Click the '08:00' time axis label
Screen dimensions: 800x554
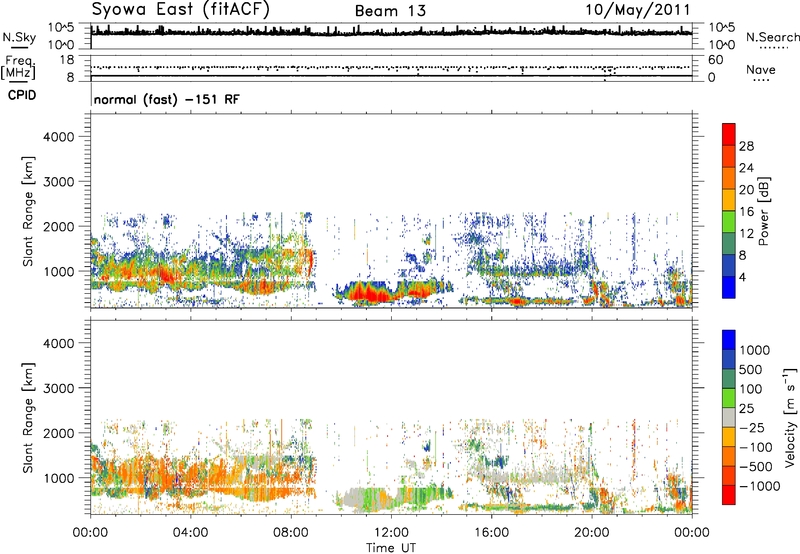(x=291, y=533)
